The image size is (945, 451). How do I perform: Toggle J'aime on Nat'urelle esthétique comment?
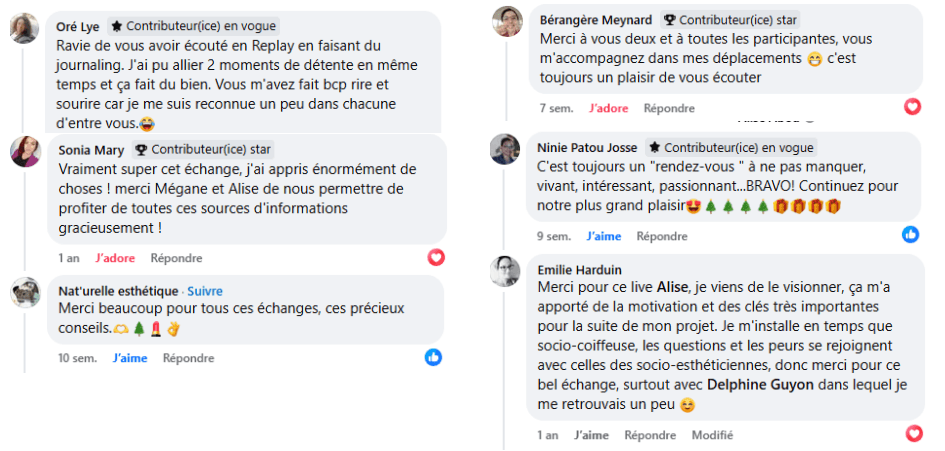(129, 358)
